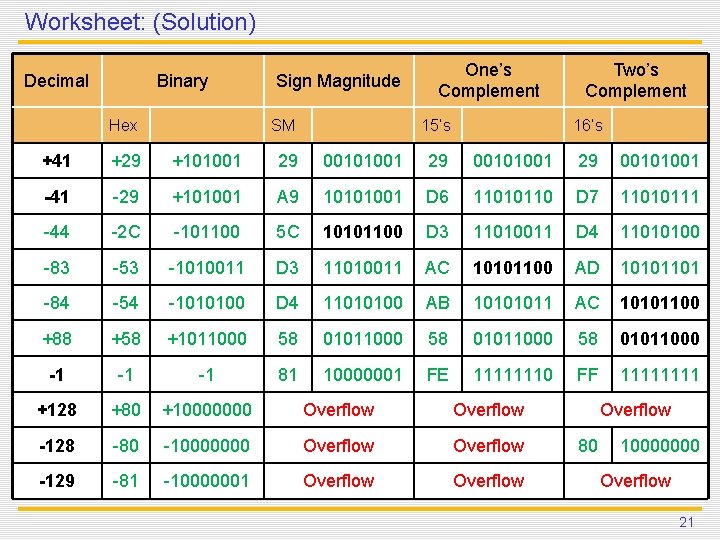The width and height of the screenshot is (720, 540).
Task: Select the "+128" decimal cell
Action: pos(56,410)
